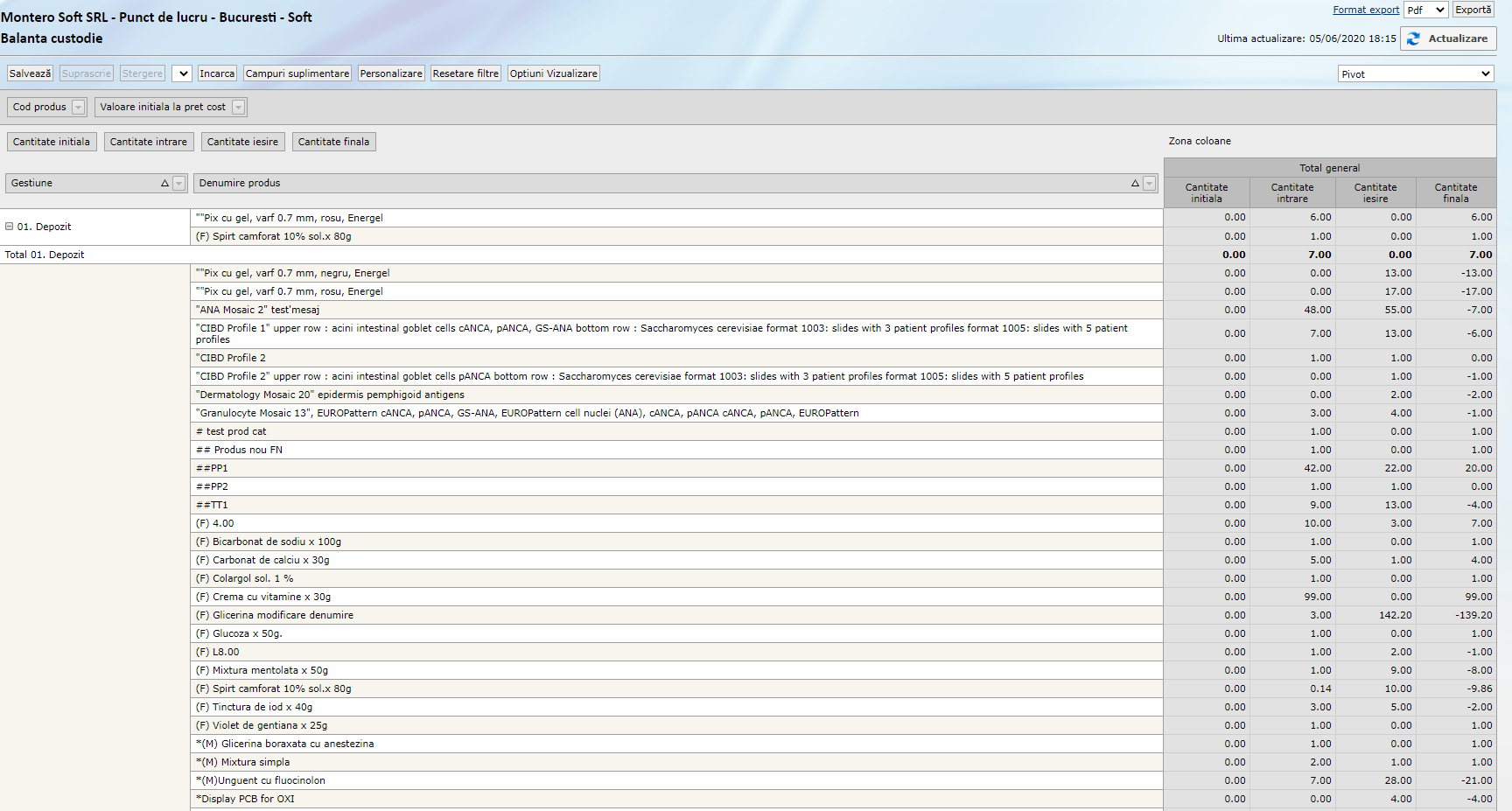Open filter arrow on Cod produs field

[79, 108]
